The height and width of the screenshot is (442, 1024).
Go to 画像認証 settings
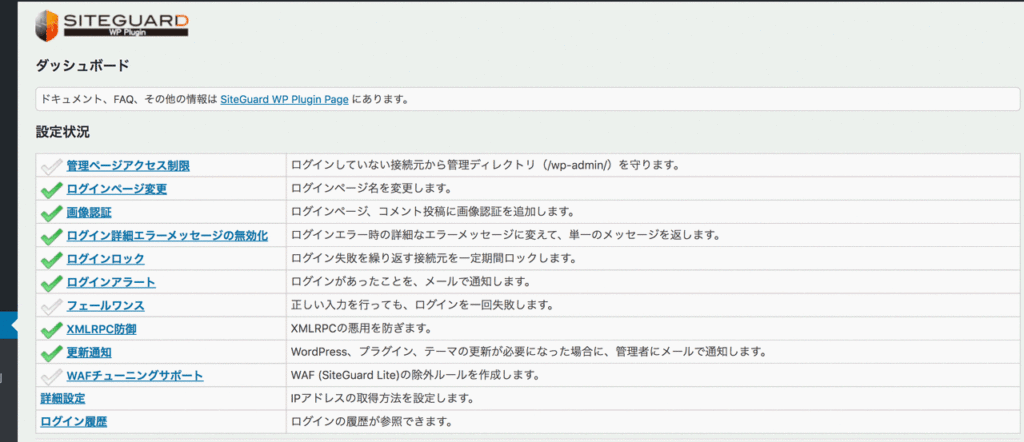[x=89, y=213]
